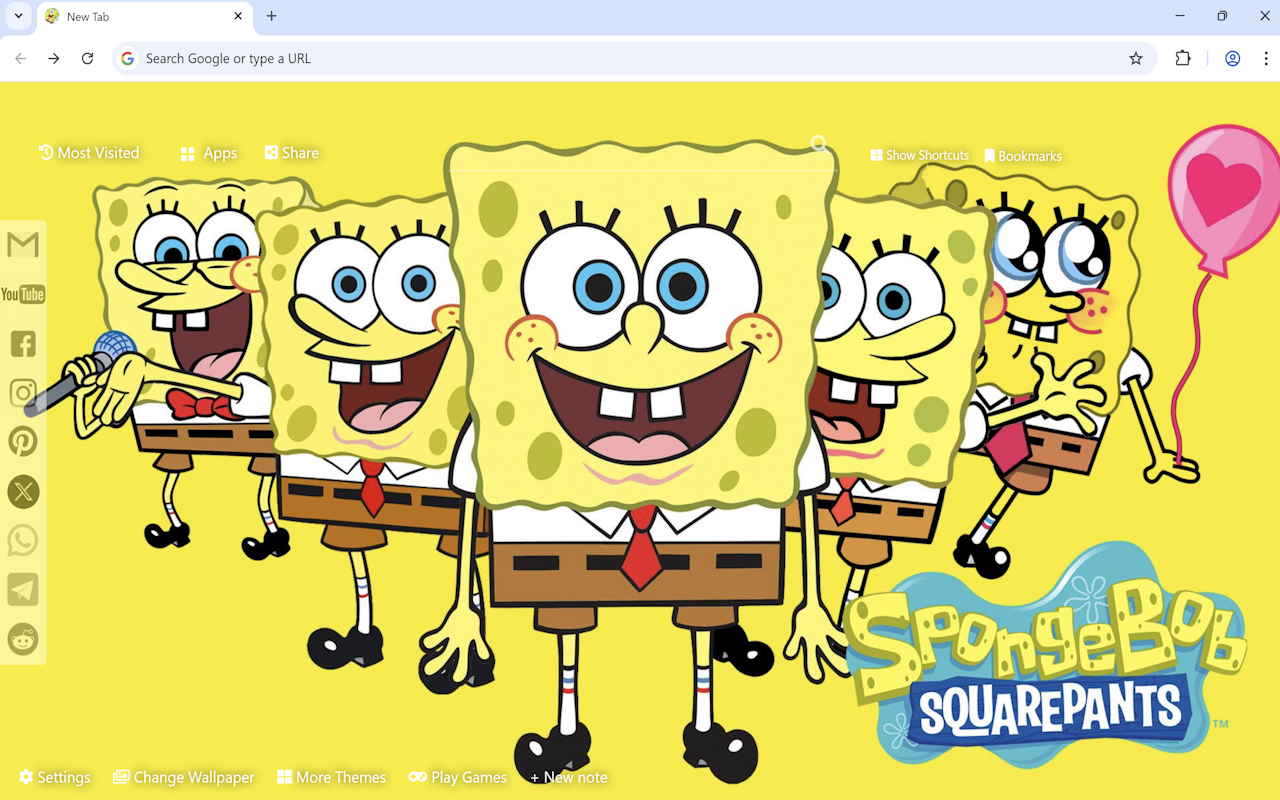Open Facebook from the sidebar
The image size is (1280, 800).
tap(22, 343)
